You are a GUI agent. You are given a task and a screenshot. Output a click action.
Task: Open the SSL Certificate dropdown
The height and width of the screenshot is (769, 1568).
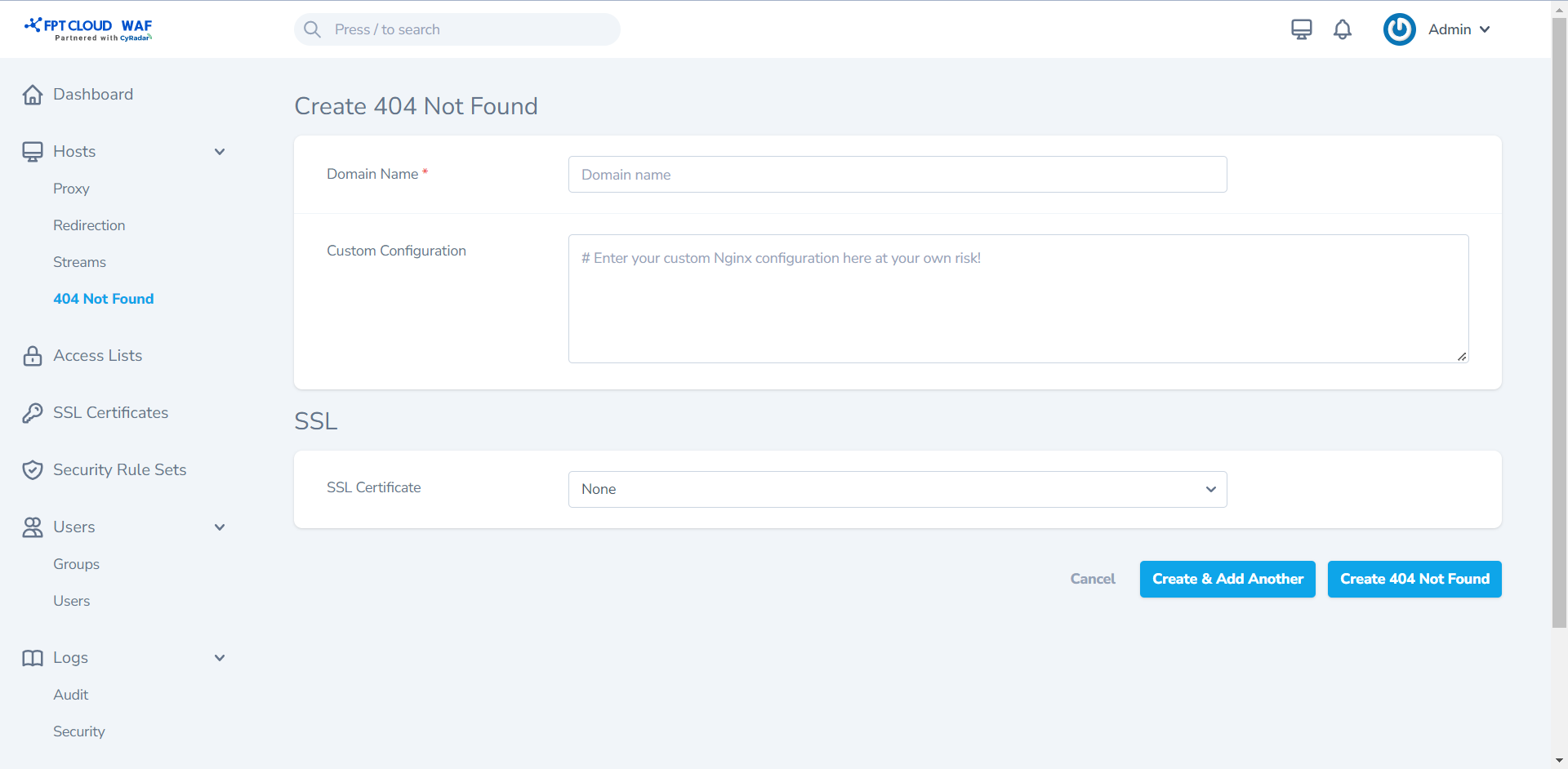[897, 489]
